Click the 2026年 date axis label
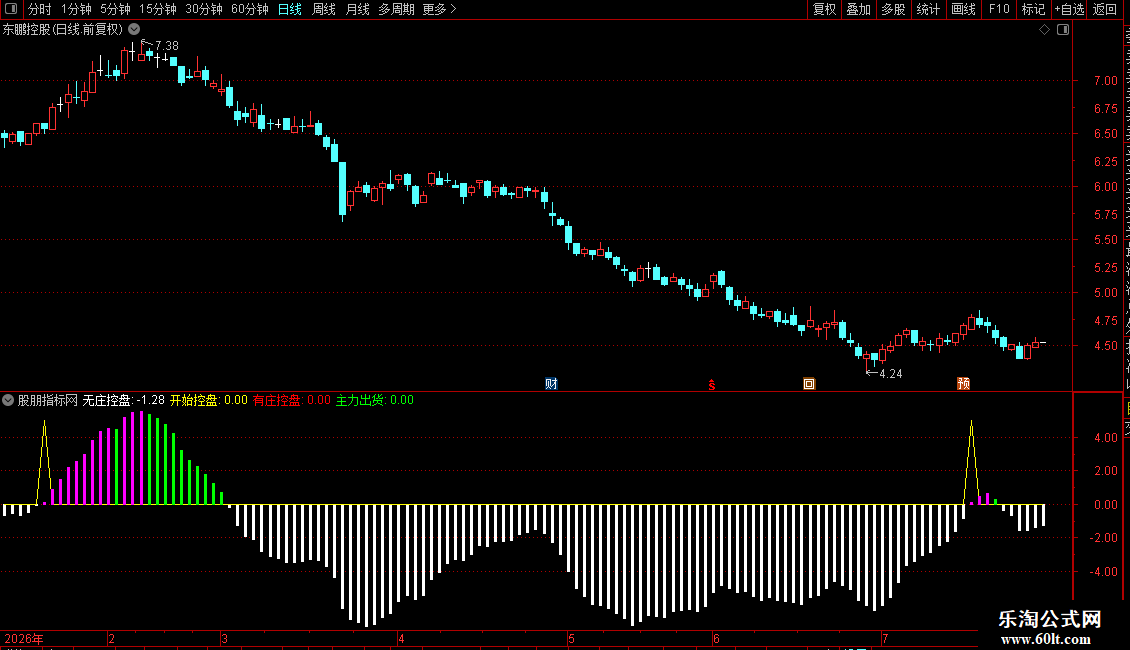The image size is (1130, 650). 24,638
